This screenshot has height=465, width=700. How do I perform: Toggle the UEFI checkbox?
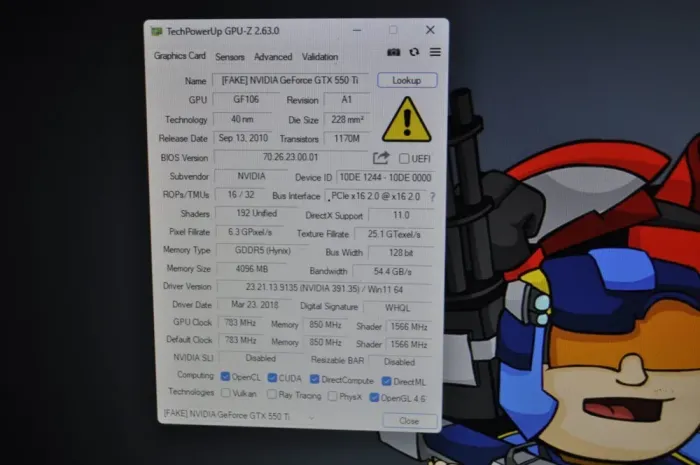pyautogui.click(x=404, y=159)
